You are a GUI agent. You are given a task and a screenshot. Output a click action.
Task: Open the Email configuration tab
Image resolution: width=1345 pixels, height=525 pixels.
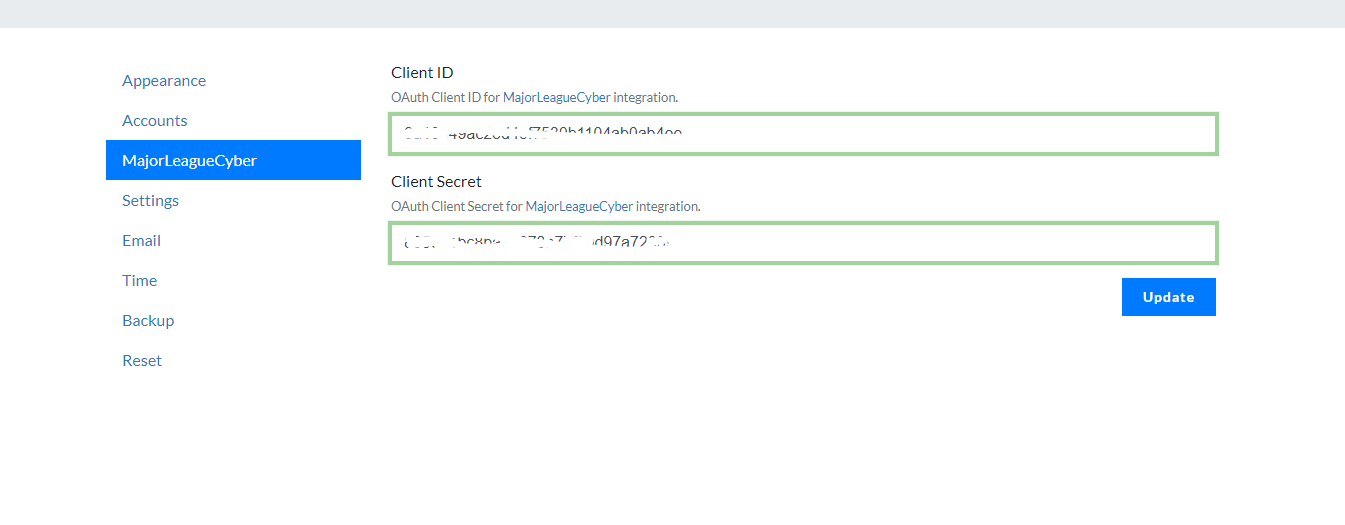coord(142,241)
